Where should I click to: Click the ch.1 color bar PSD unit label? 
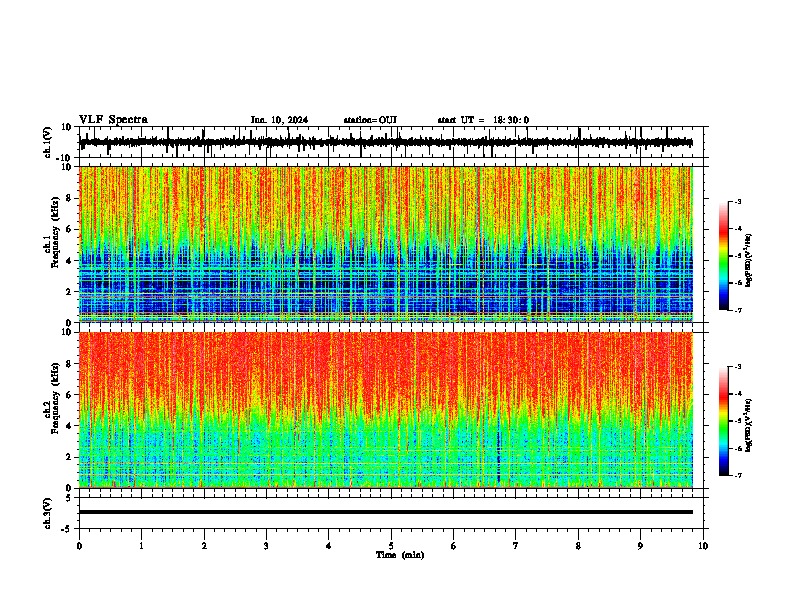[x=749, y=261]
